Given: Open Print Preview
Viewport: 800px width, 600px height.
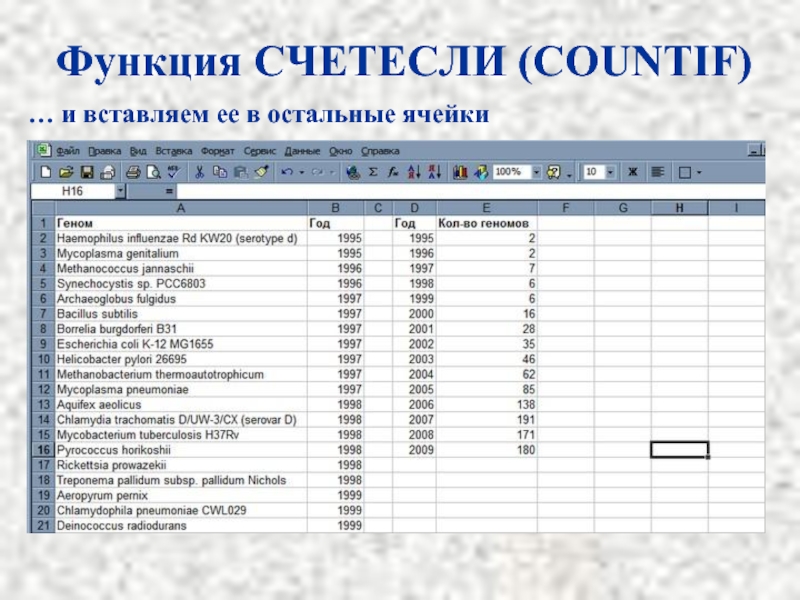Looking at the screenshot, I should click(x=153, y=172).
